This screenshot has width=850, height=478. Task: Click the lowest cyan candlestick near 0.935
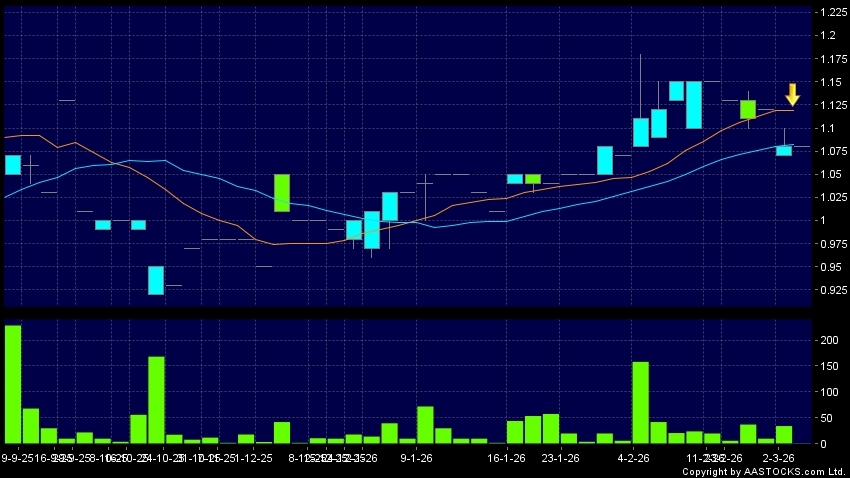pyautogui.click(x=156, y=280)
